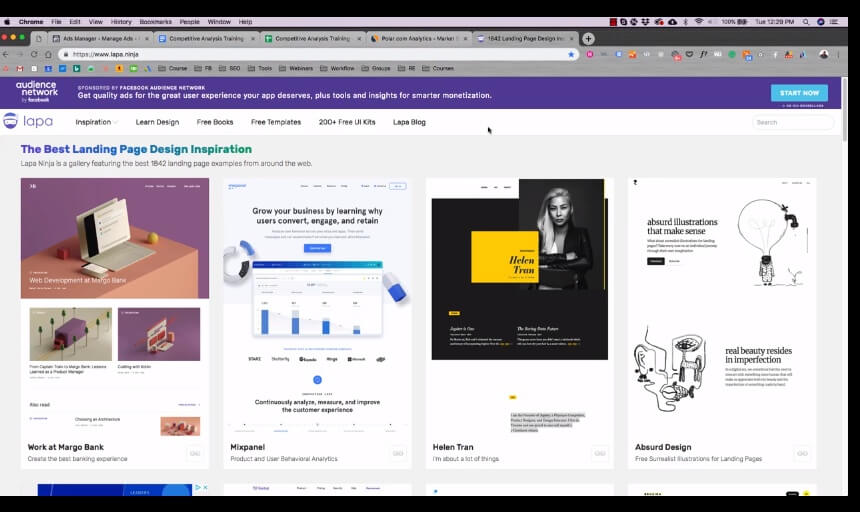Open Chrome's three-dot menu
860x512 pixels.
pos(838,54)
